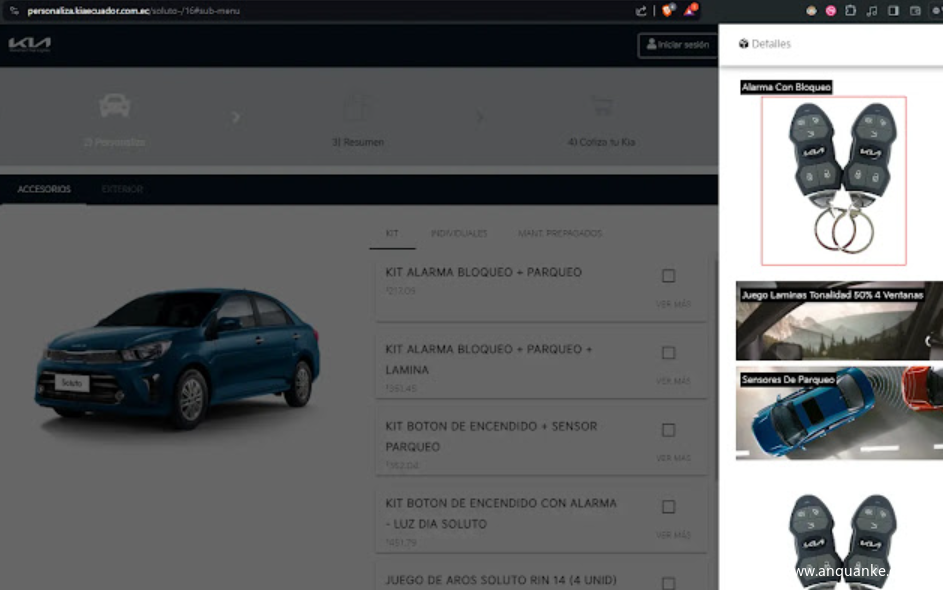Select the KIT BOTON DE ENCENDIDO CON ALARMA checkbox
The image size is (943, 590).
tap(668, 507)
